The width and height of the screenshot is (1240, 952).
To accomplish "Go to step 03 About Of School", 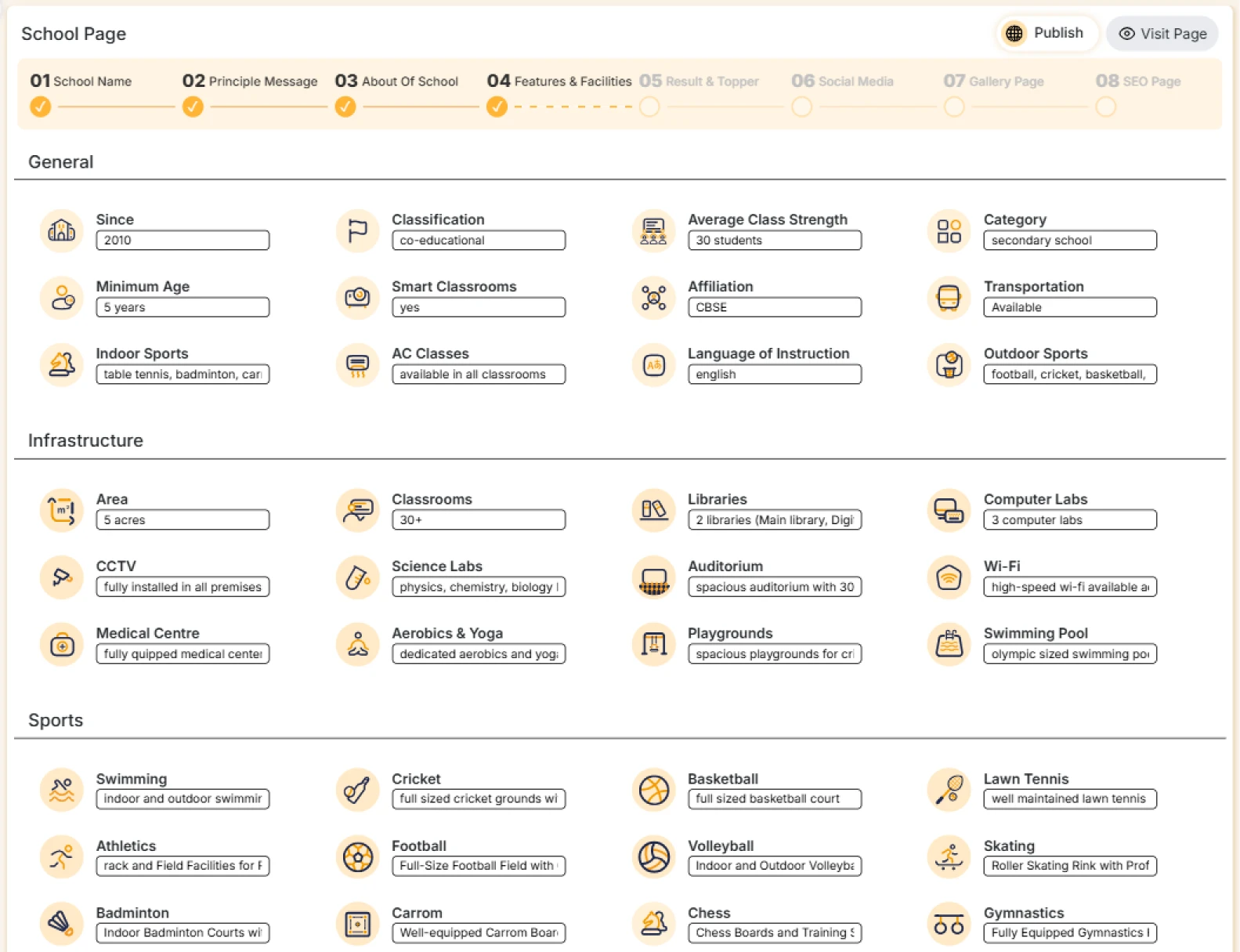I will [396, 81].
